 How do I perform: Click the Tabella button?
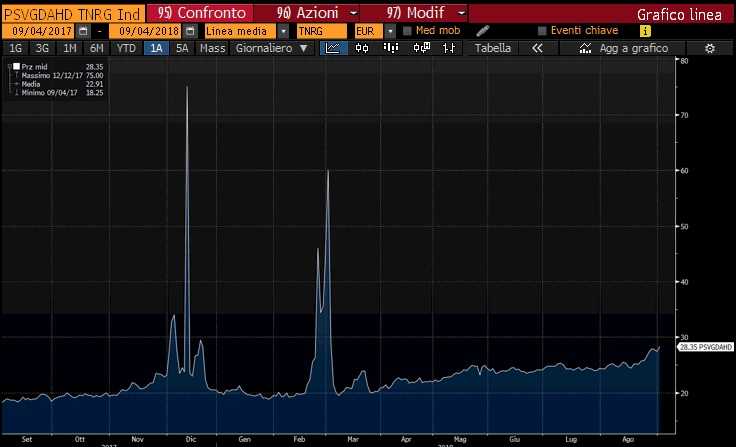(x=493, y=48)
